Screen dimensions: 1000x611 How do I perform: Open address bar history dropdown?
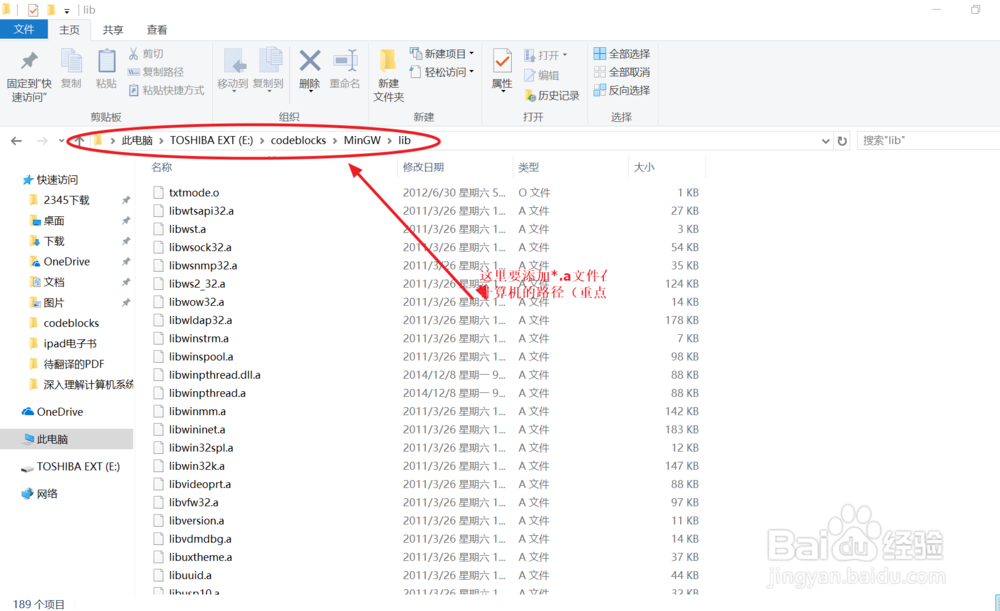pos(825,141)
